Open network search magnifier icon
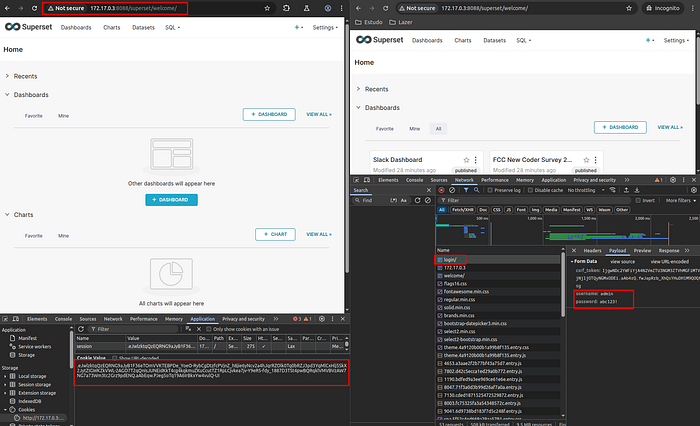 [476, 190]
